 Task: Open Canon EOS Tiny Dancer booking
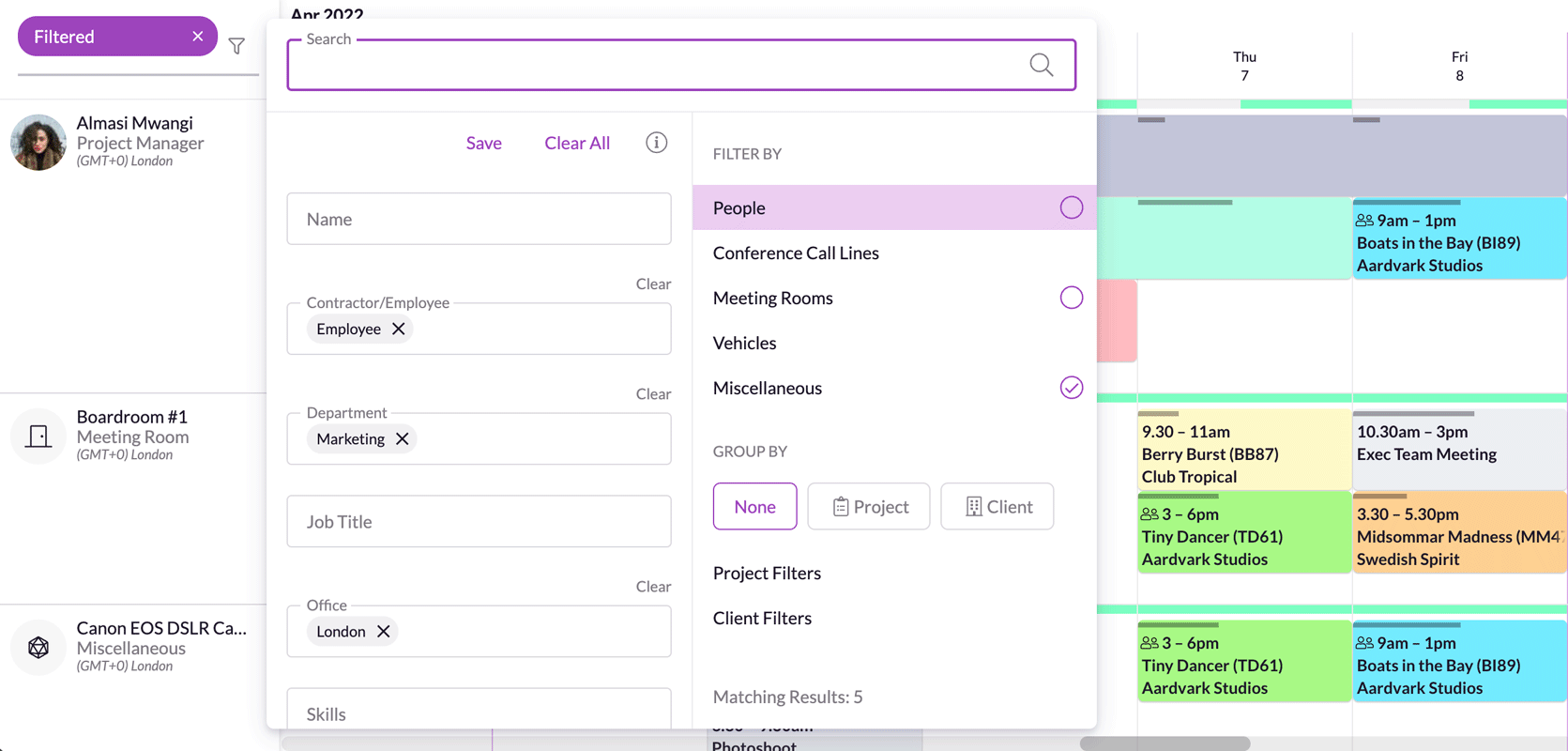coord(1244,661)
